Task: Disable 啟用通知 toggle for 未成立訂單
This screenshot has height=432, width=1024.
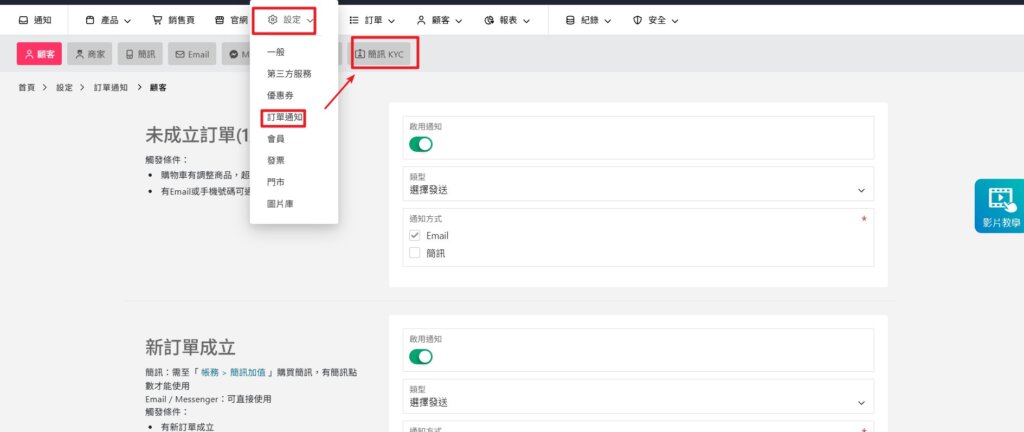Action: [421, 144]
